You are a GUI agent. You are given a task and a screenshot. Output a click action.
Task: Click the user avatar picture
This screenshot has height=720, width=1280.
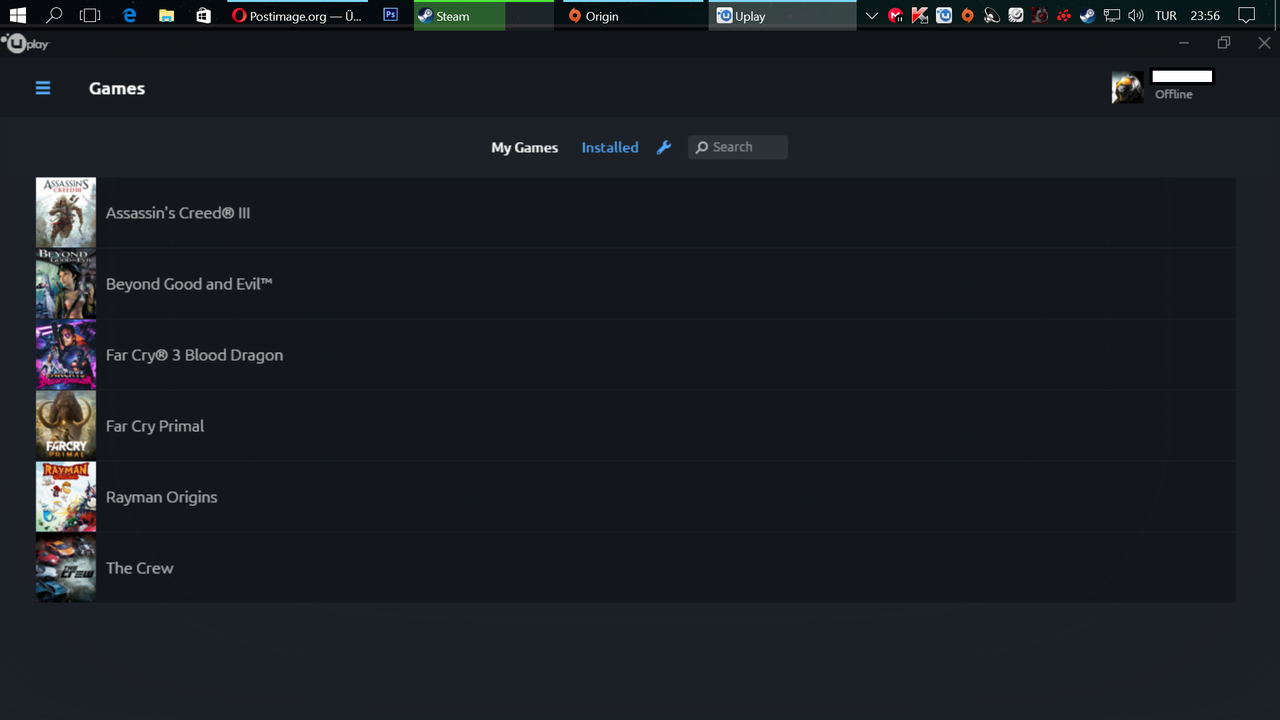click(x=1127, y=87)
